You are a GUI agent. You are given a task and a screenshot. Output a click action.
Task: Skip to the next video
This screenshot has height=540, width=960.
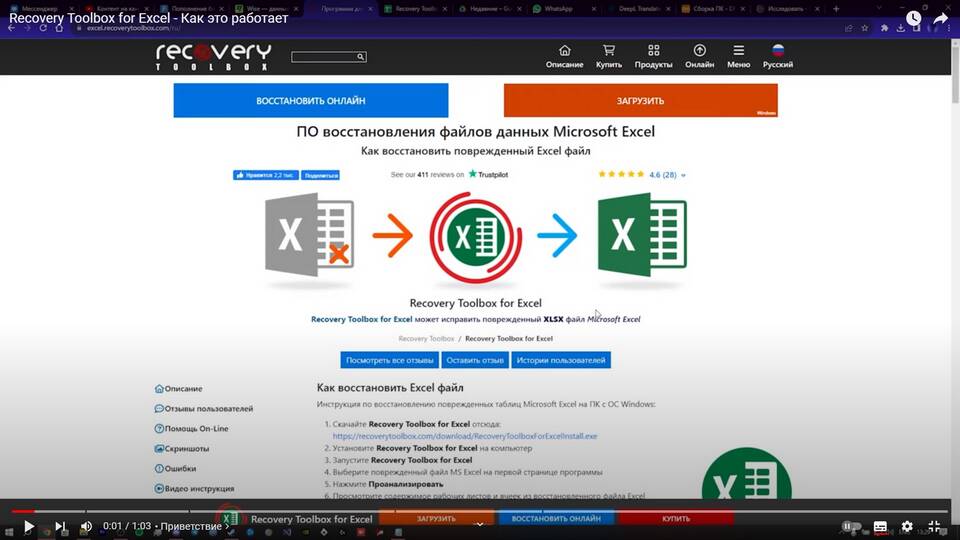tap(59, 526)
